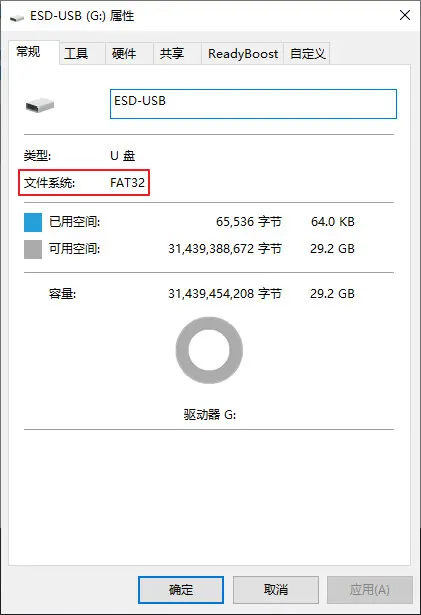
Task: Click the FAT32 file system value
Action: coord(127,183)
